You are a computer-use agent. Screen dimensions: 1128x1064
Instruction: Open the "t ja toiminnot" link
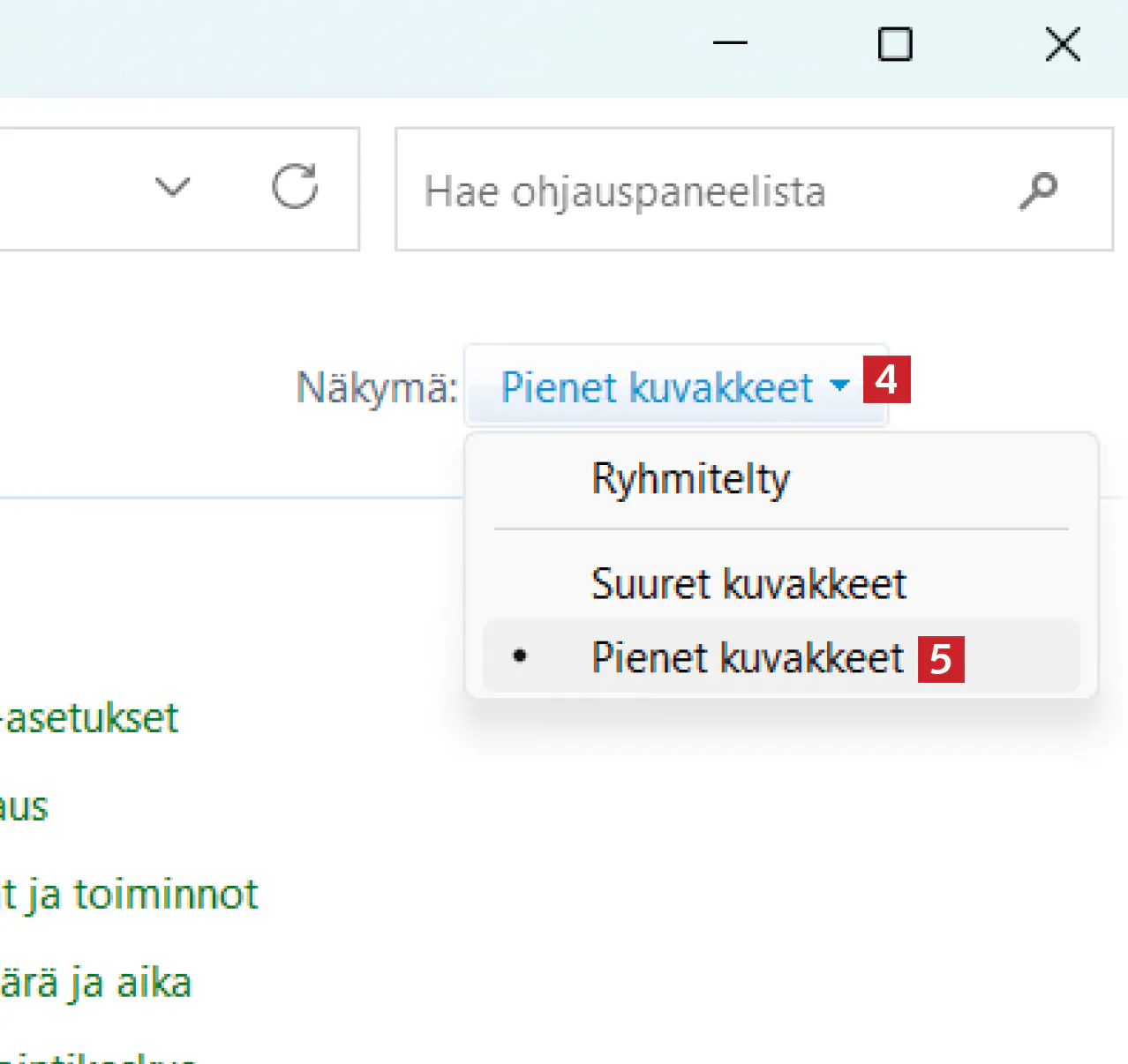[x=130, y=895]
